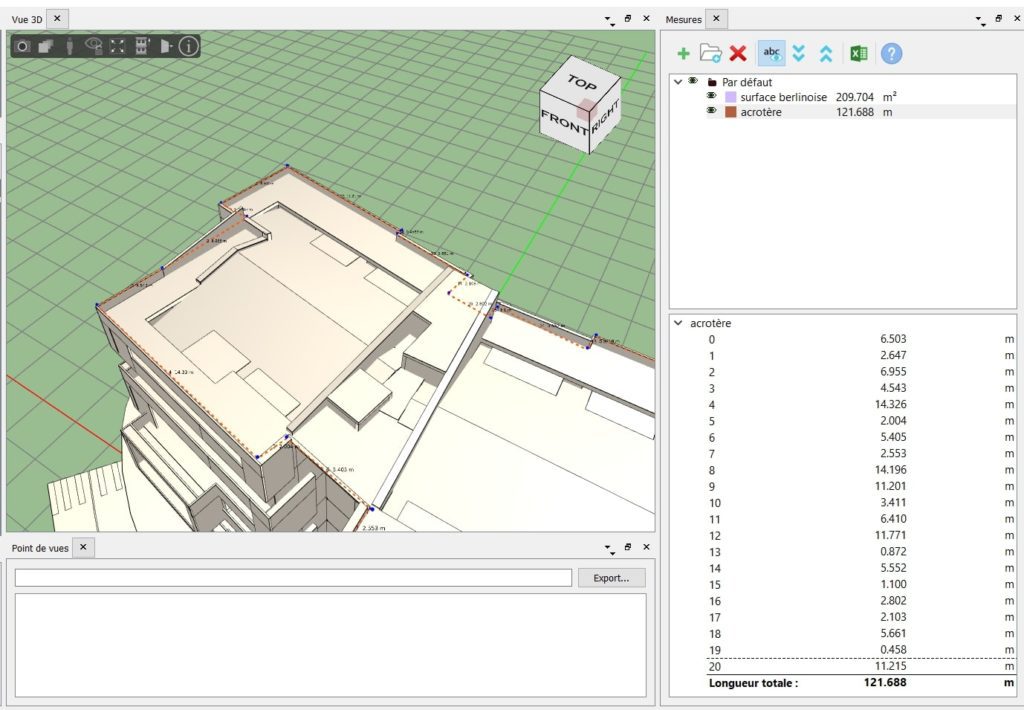Viewport: 1024px width, 710px height.
Task: Collapse all with double up chevrons
Action: point(825,54)
